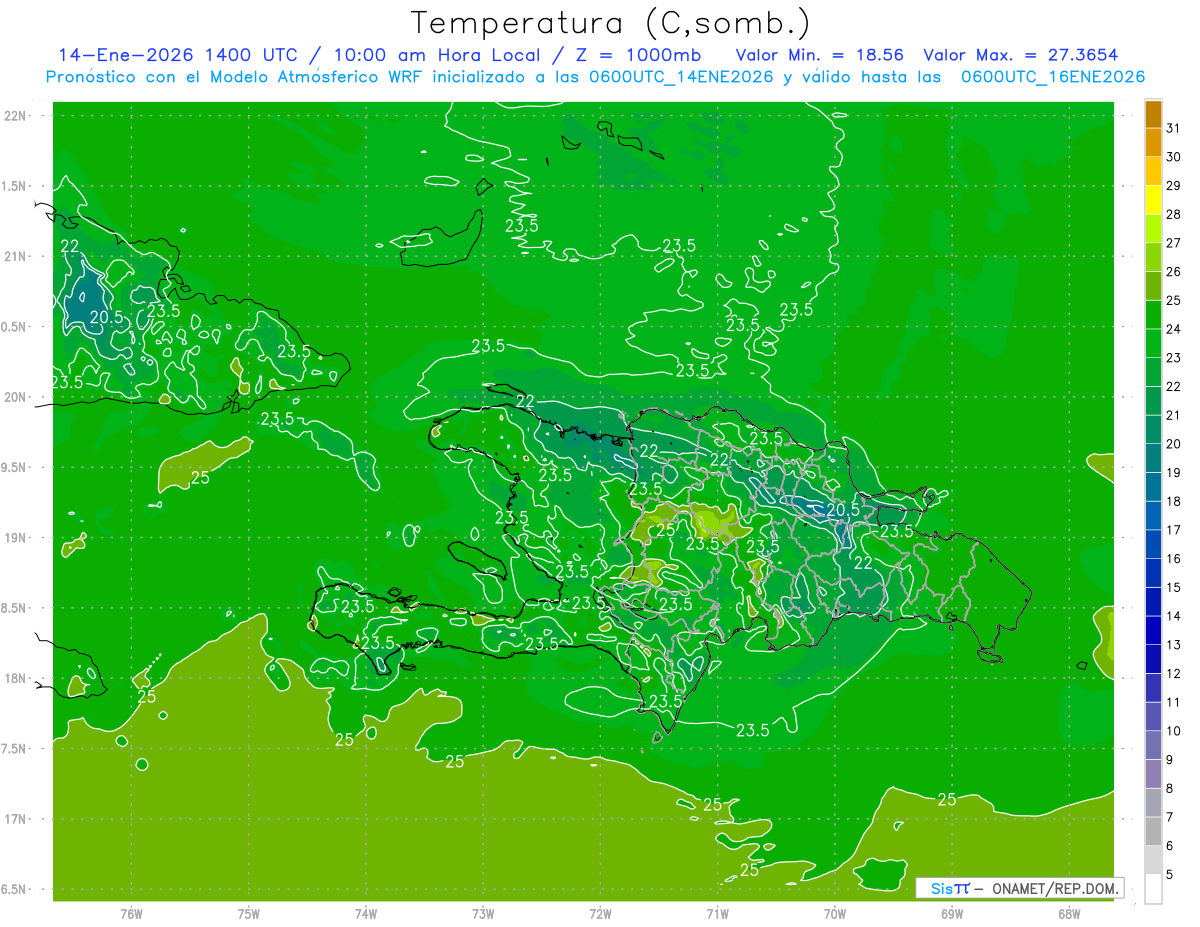Click the '0600UTC_16ENE2026' valid-until time text
The width and height of the screenshot is (1200, 927).
click(1052, 77)
